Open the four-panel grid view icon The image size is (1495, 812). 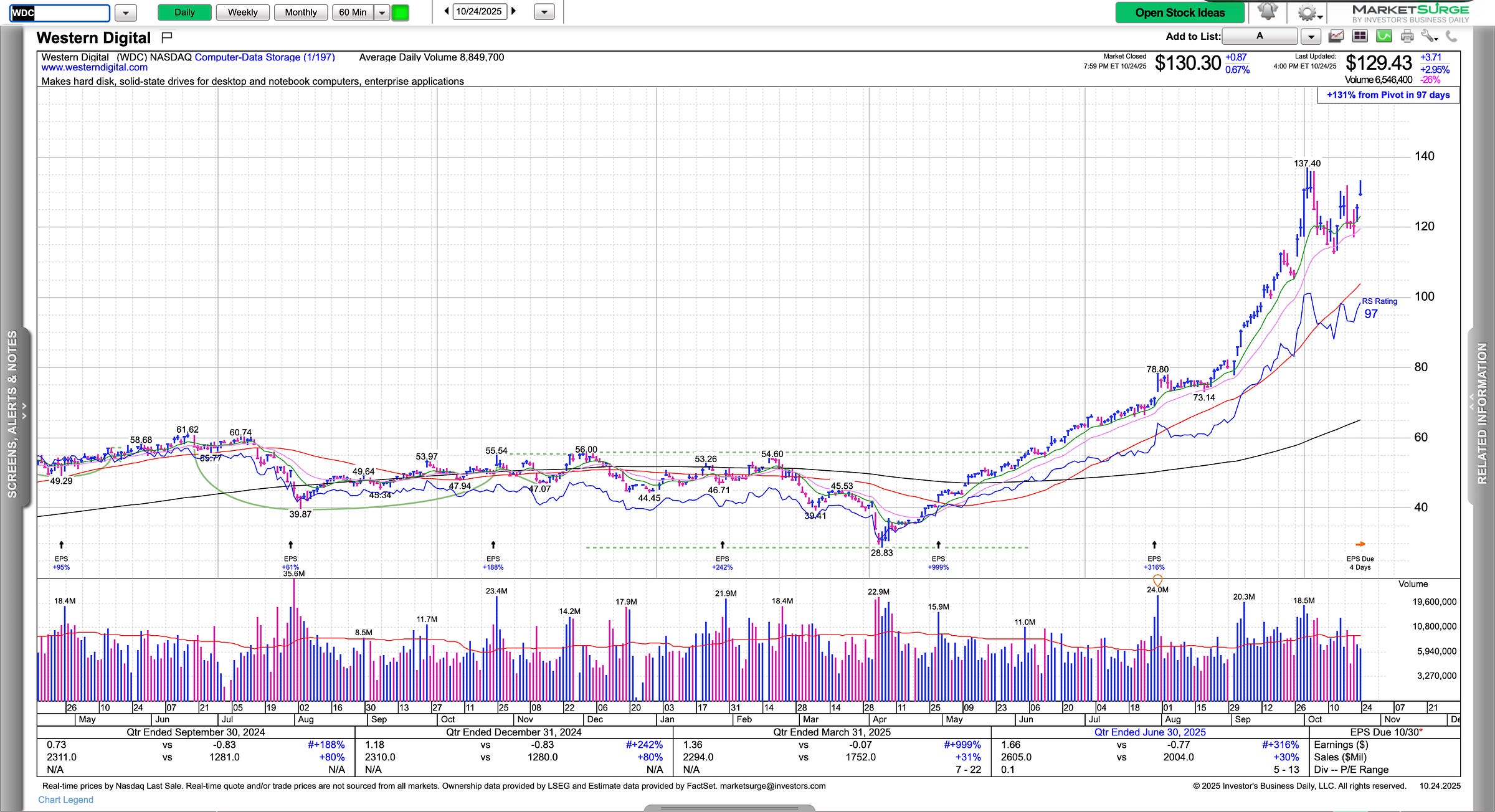(1360, 36)
